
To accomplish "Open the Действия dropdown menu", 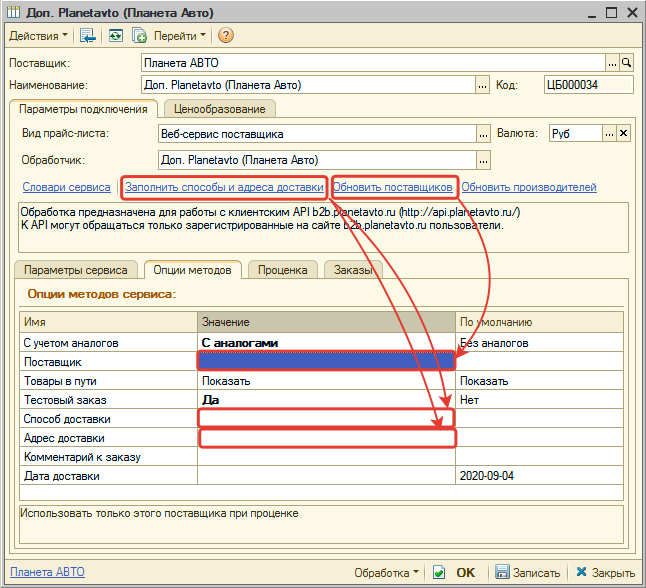I will tap(38, 36).
